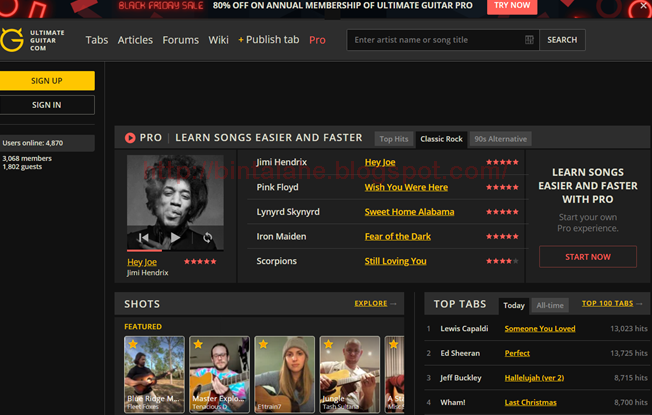
Task: Switch to Top Hits tab
Action: [394, 139]
